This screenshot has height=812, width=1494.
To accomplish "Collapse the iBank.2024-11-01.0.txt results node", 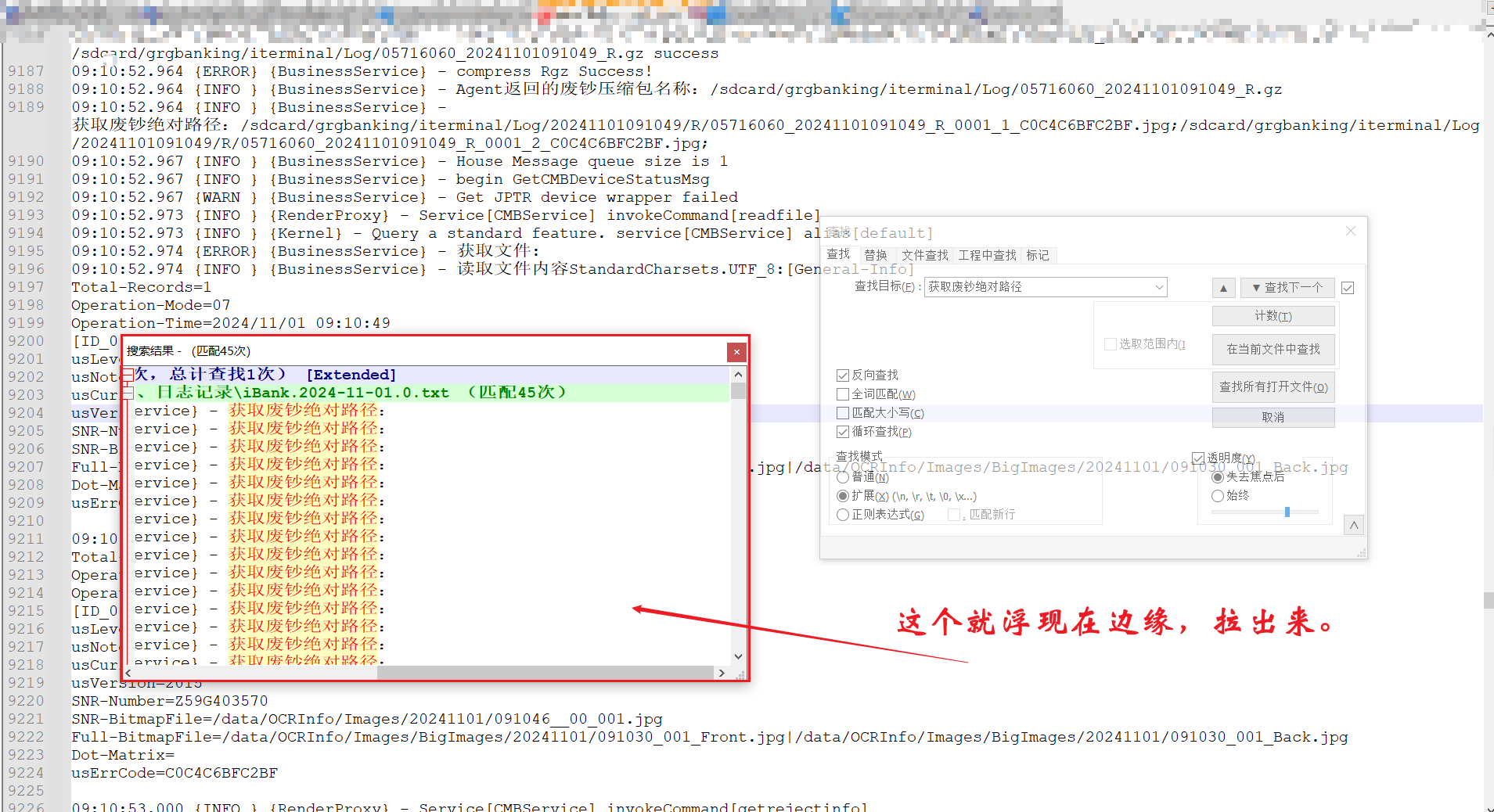I will click(x=128, y=393).
